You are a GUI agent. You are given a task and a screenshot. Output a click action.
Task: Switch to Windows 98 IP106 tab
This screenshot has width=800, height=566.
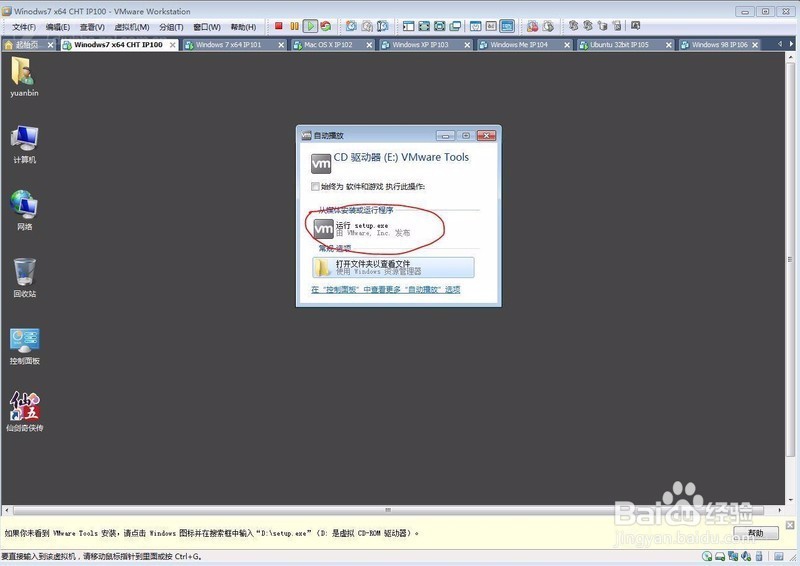tap(719, 45)
